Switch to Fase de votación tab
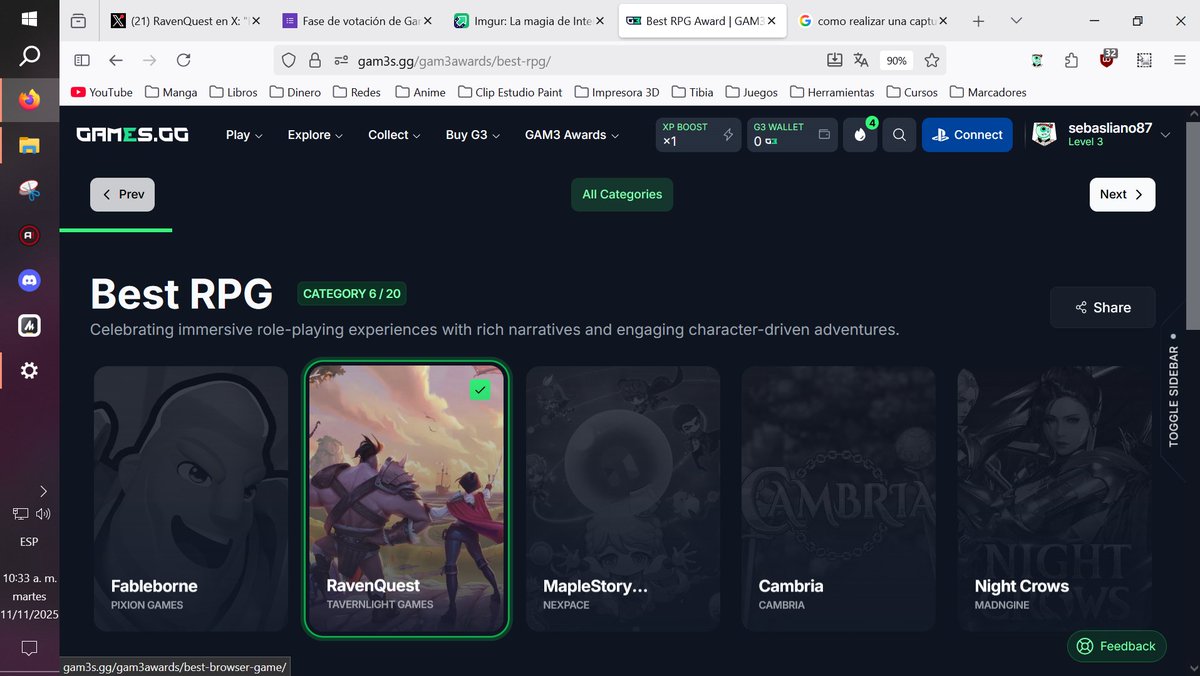This screenshot has width=1200, height=676. [x=357, y=21]
